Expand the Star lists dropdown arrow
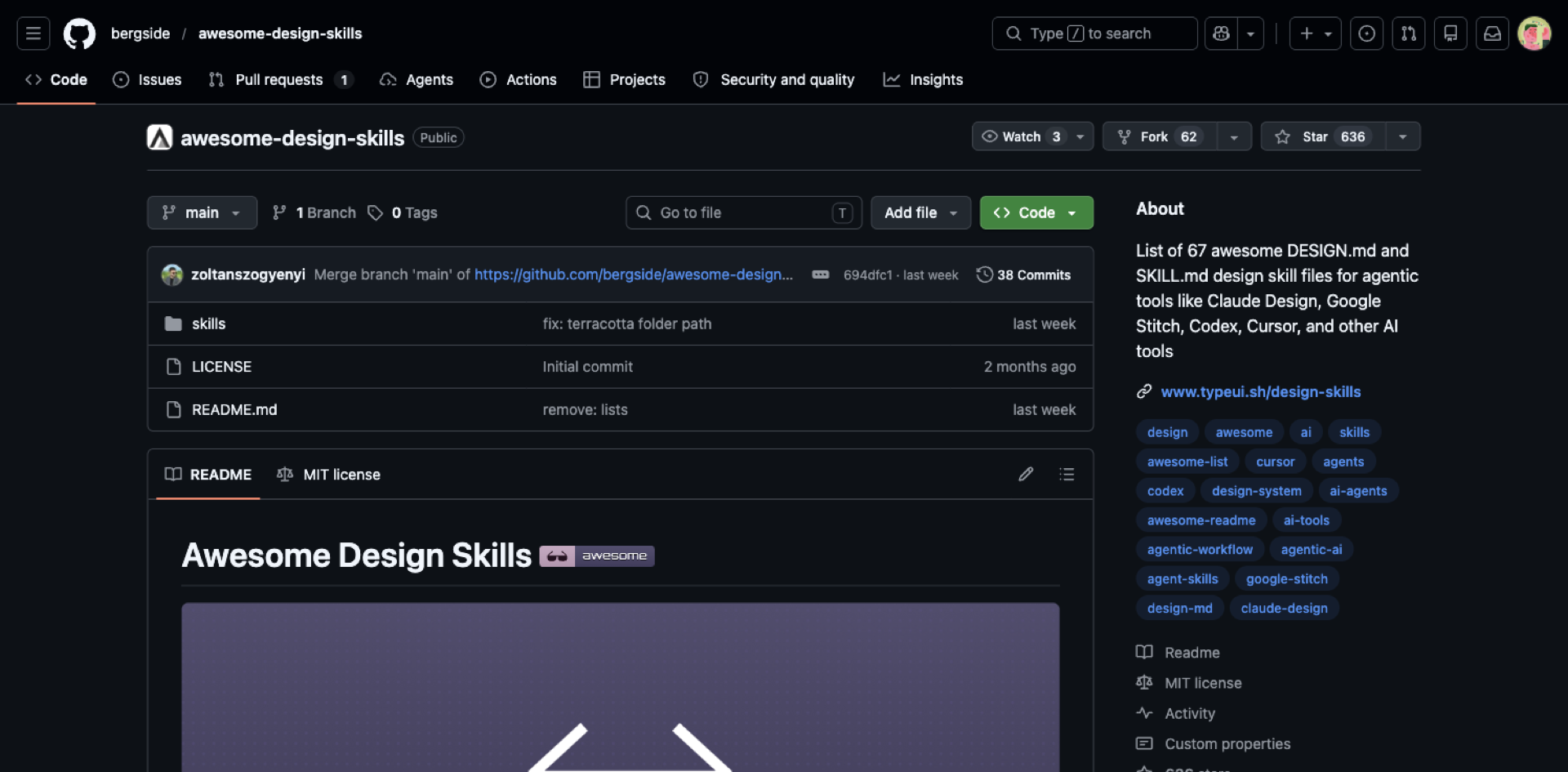The height and width of the screenshot is (772, 1568). [1402, 136]
